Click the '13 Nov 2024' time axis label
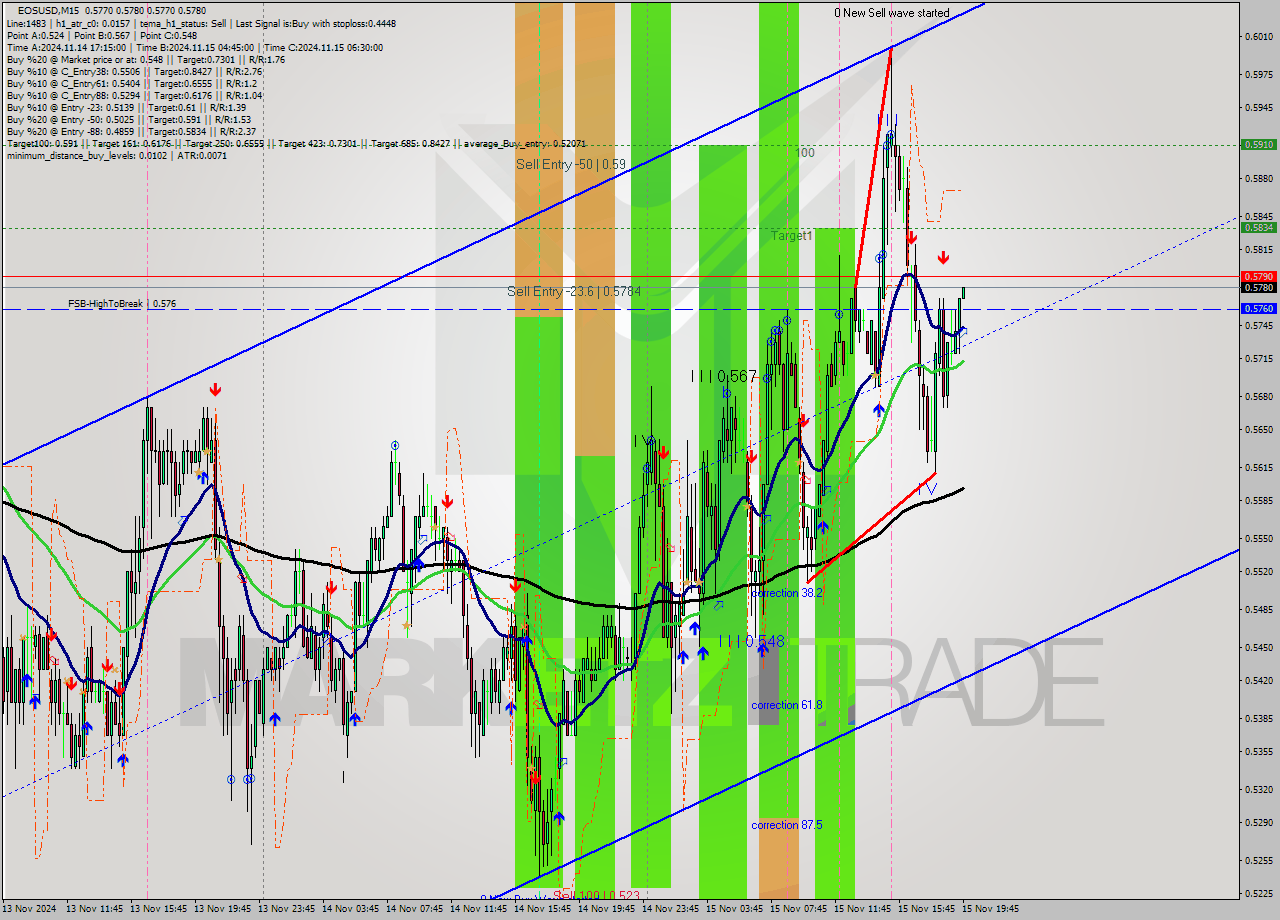The width and height of the screenshot is (1280, 920). coord(31,909)
